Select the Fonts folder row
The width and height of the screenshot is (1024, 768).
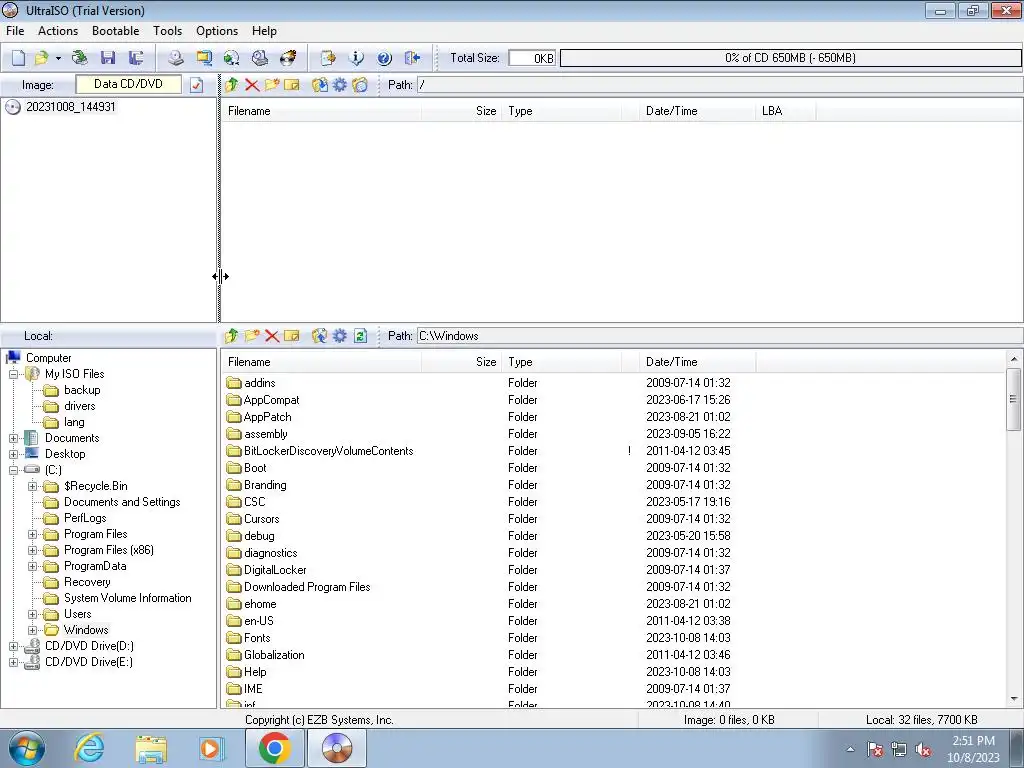click(x=257, y=638)
